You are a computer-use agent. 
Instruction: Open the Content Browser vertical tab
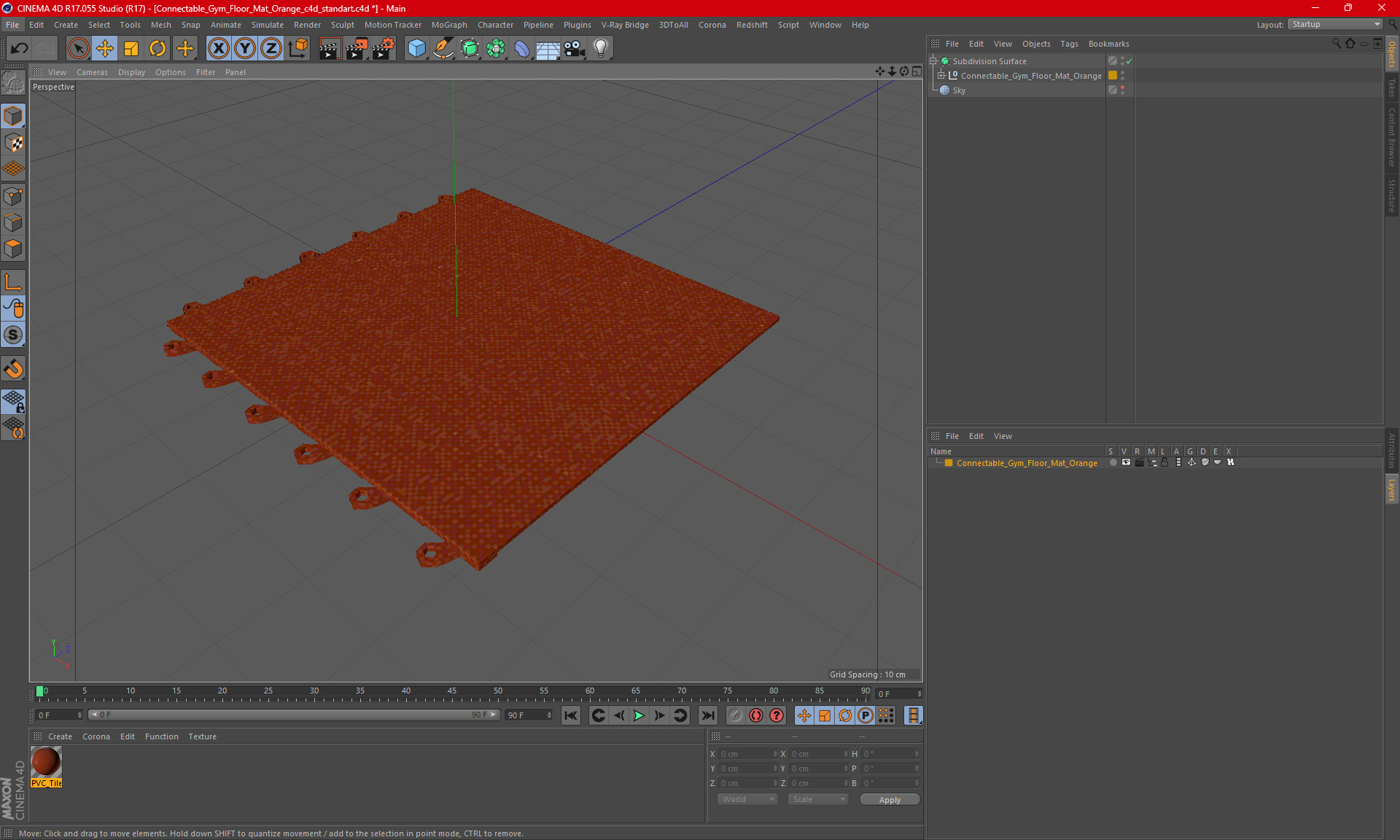[1392, 136]
